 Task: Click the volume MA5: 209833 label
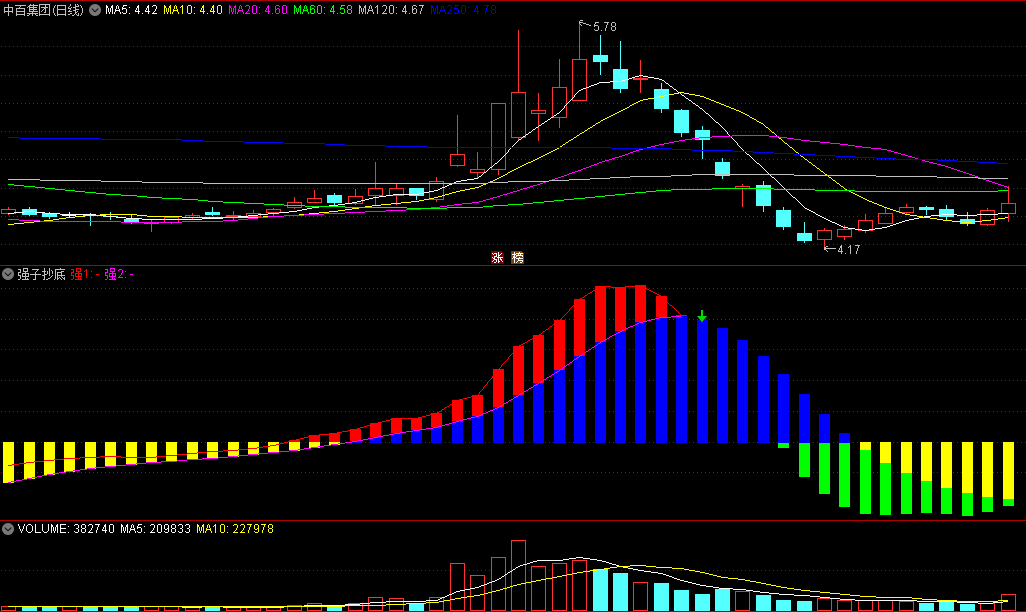coord(155,529)
